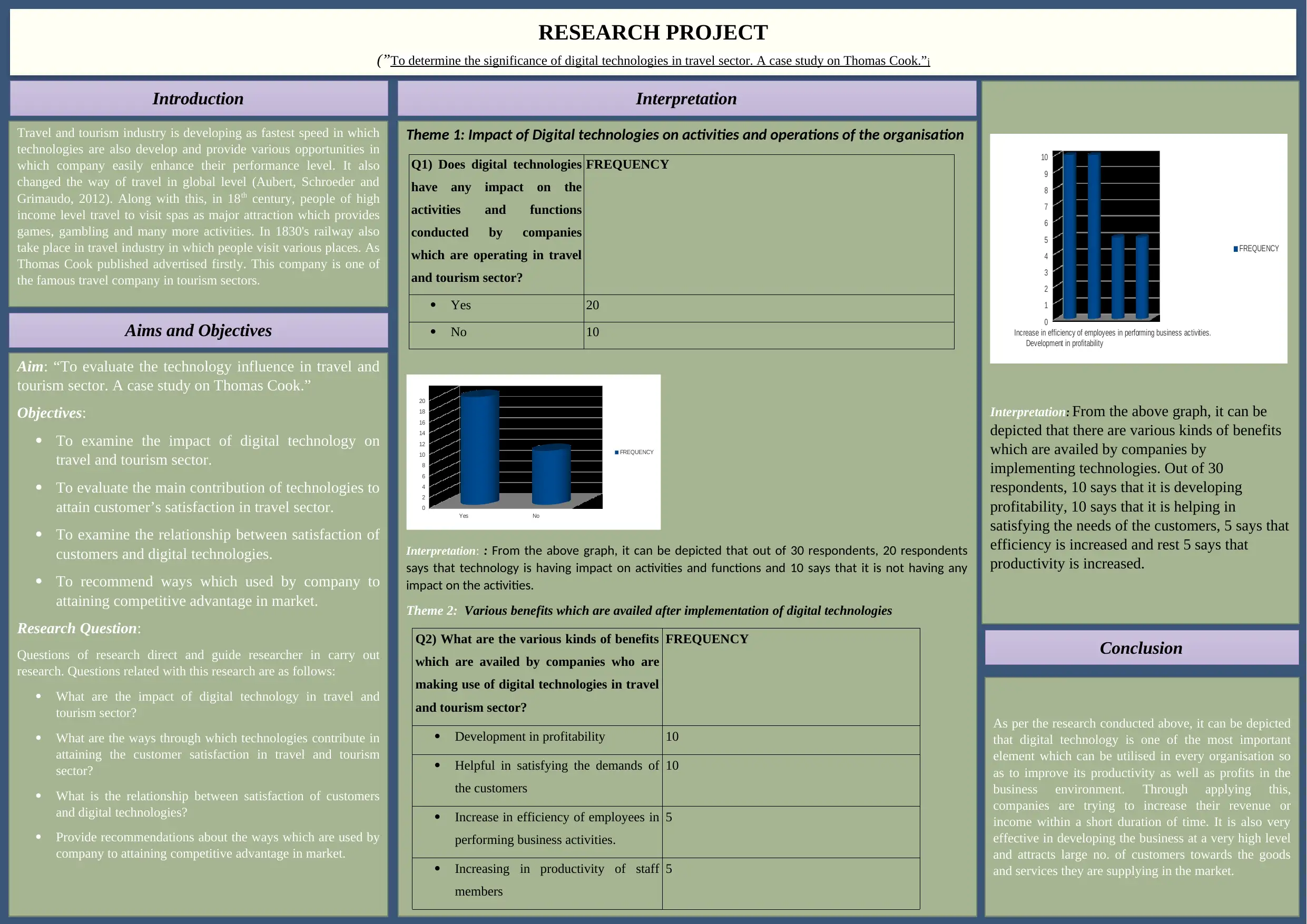Click the FREQUENCY header in Q1 table
Viewport: 1307px width, 924px height.
627,164
